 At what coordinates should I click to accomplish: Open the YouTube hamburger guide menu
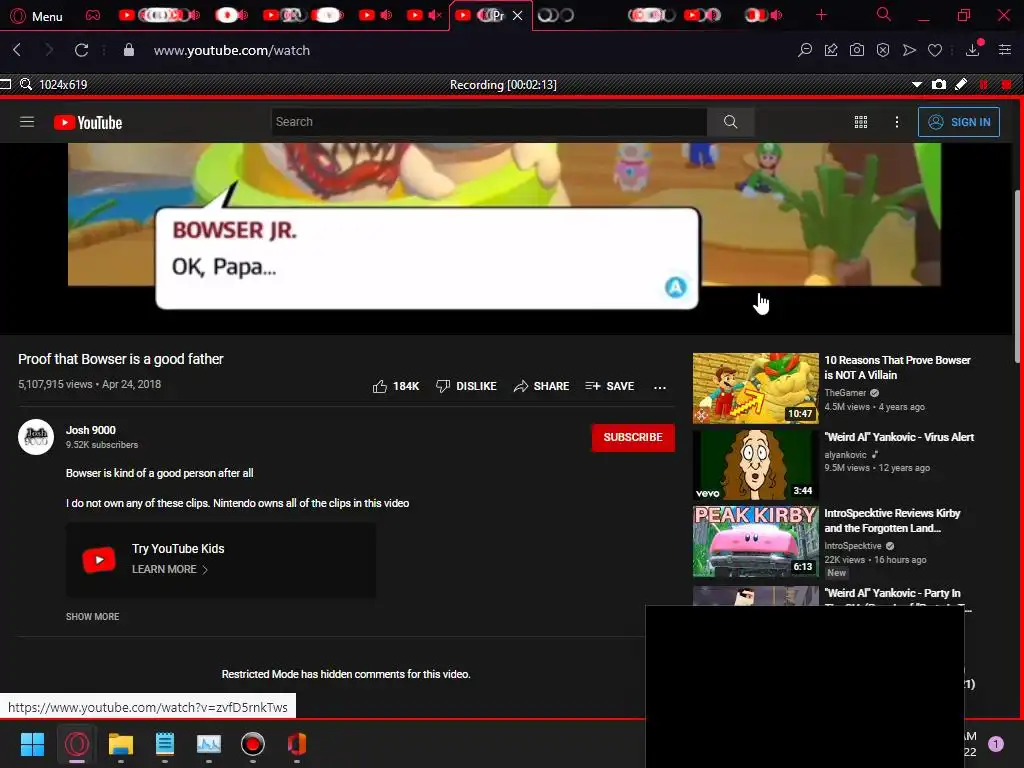point(27,121)
